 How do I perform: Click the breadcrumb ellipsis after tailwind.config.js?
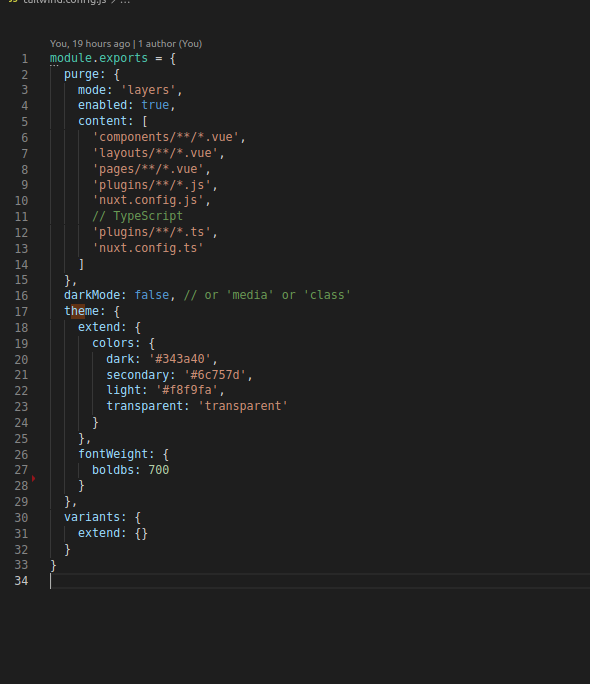125,2
